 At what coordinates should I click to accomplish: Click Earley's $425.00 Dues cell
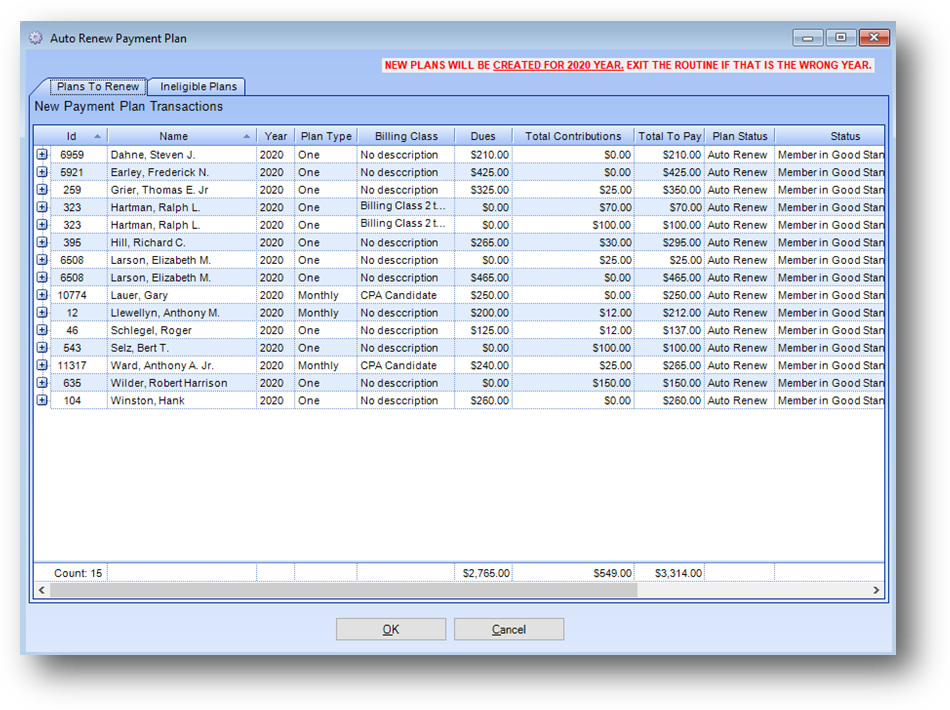[x=483, y=172]
